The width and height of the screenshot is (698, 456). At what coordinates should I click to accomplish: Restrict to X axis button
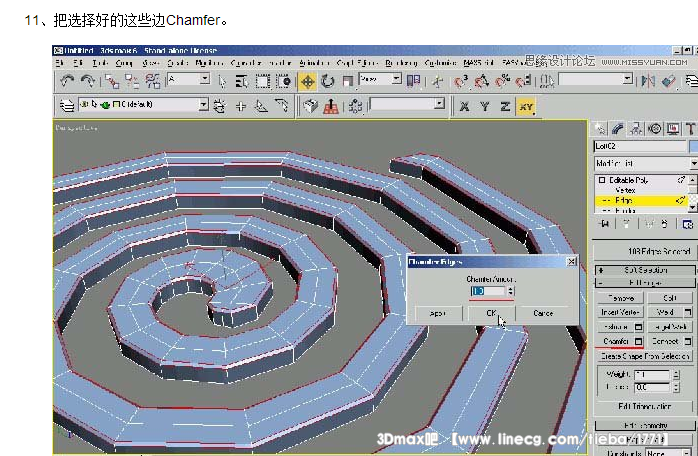point(464,106)
